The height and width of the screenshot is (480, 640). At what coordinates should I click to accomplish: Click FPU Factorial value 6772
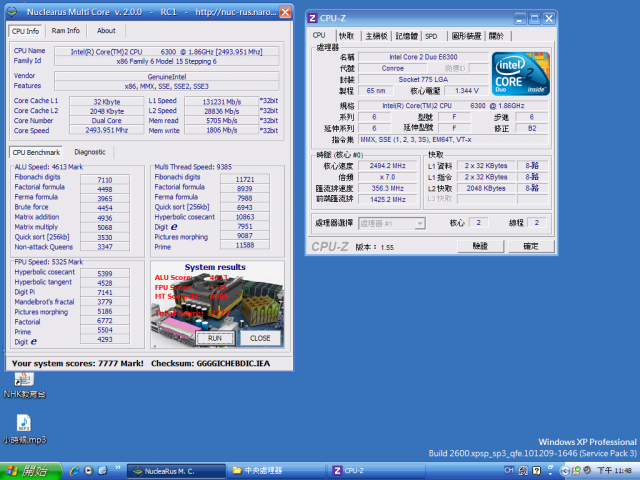(x=105, y=320)
